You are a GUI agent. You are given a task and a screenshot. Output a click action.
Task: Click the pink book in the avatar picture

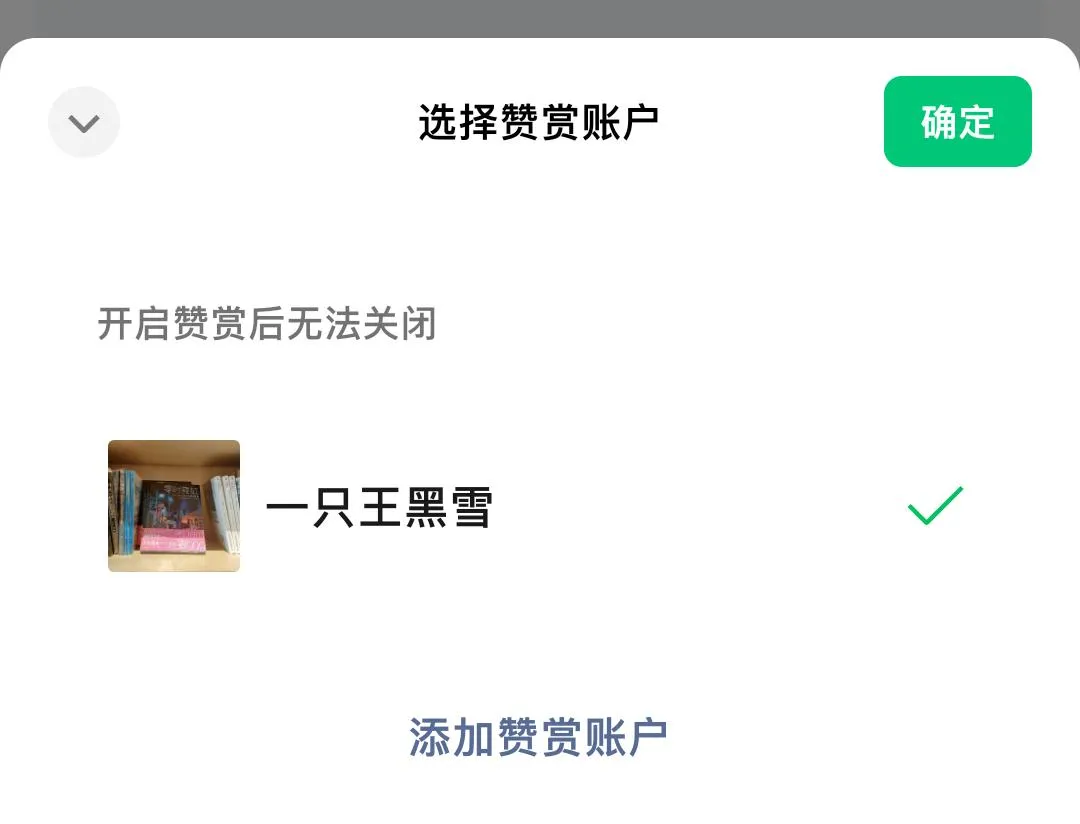point(172,541)
